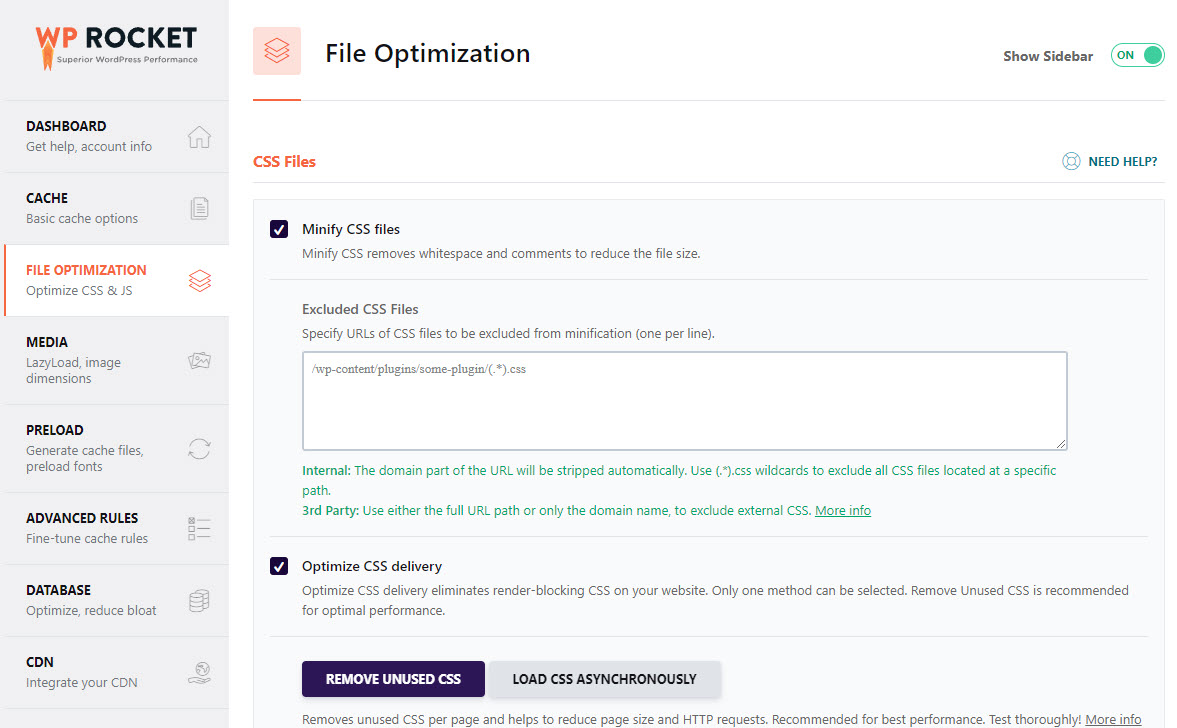Click the textarea resize handle corner
Viewport: 1177px width, 728px height.
1061,444
